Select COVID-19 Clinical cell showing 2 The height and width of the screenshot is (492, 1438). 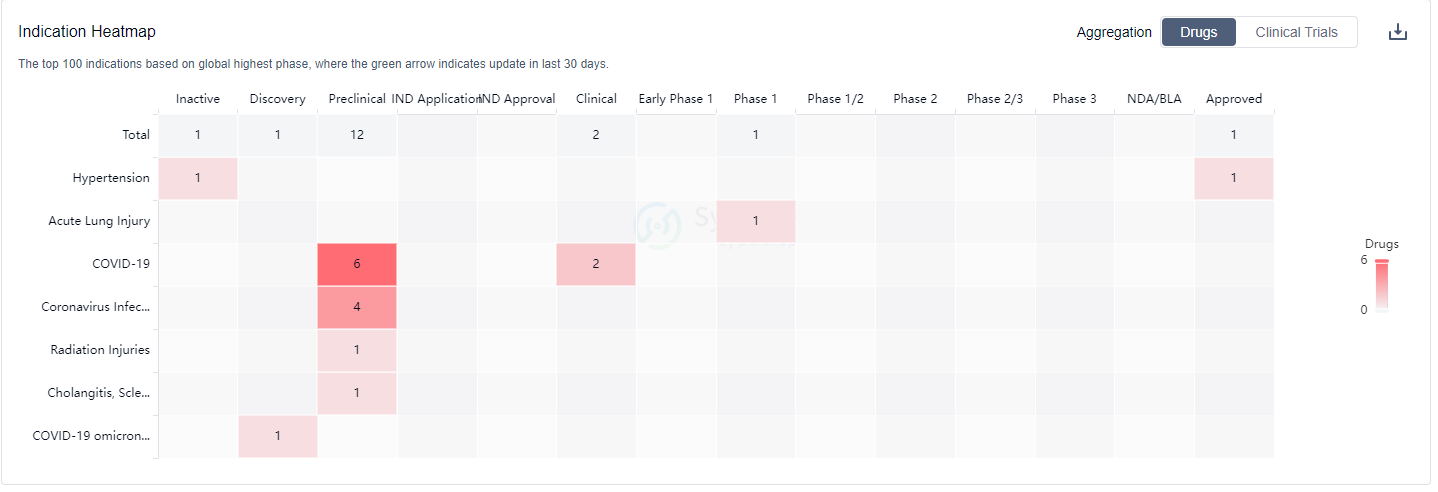[596, 264]
